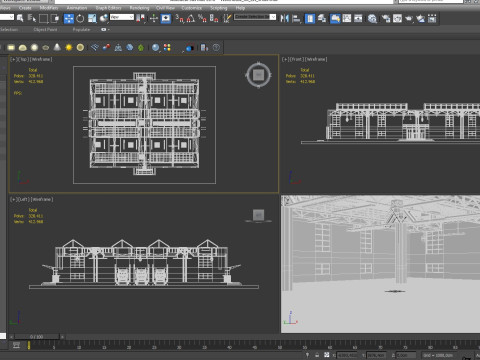The width and height of the screenshot is (480, 360).
Task: Open the Create menu
Action: [25, 8]
